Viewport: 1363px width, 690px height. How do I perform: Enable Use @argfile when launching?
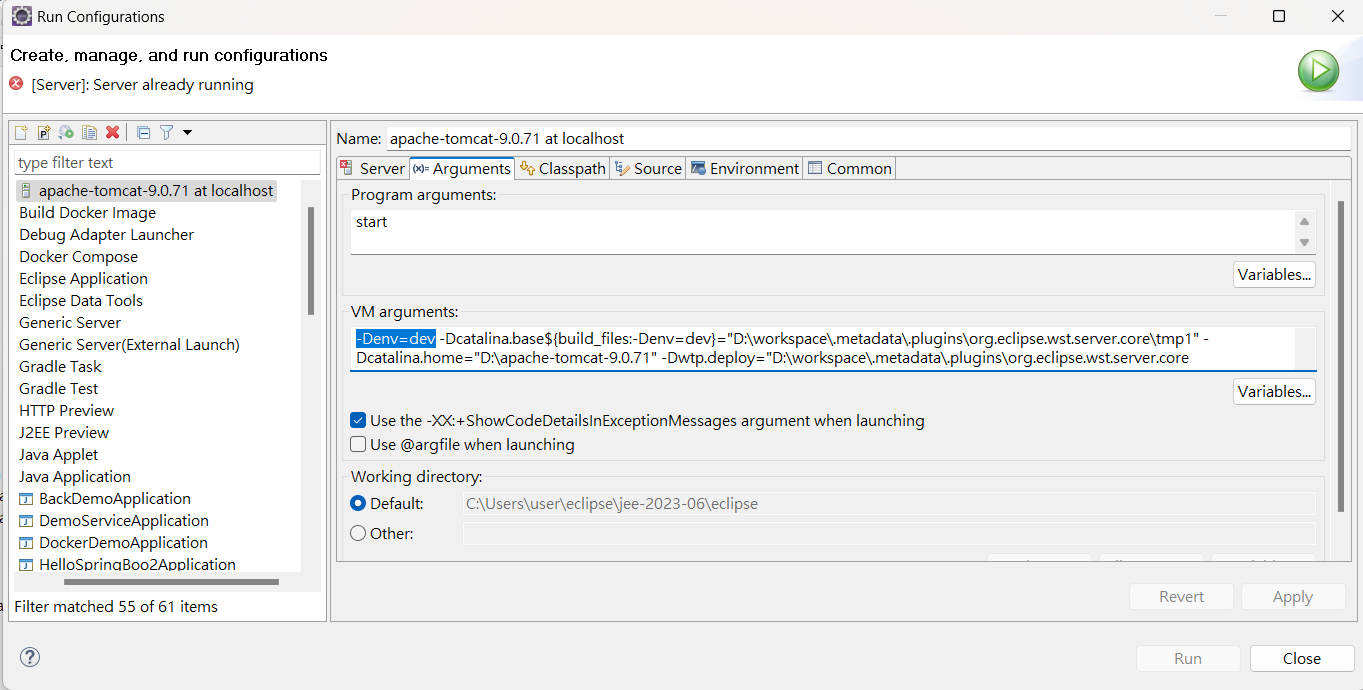point(358,444)
